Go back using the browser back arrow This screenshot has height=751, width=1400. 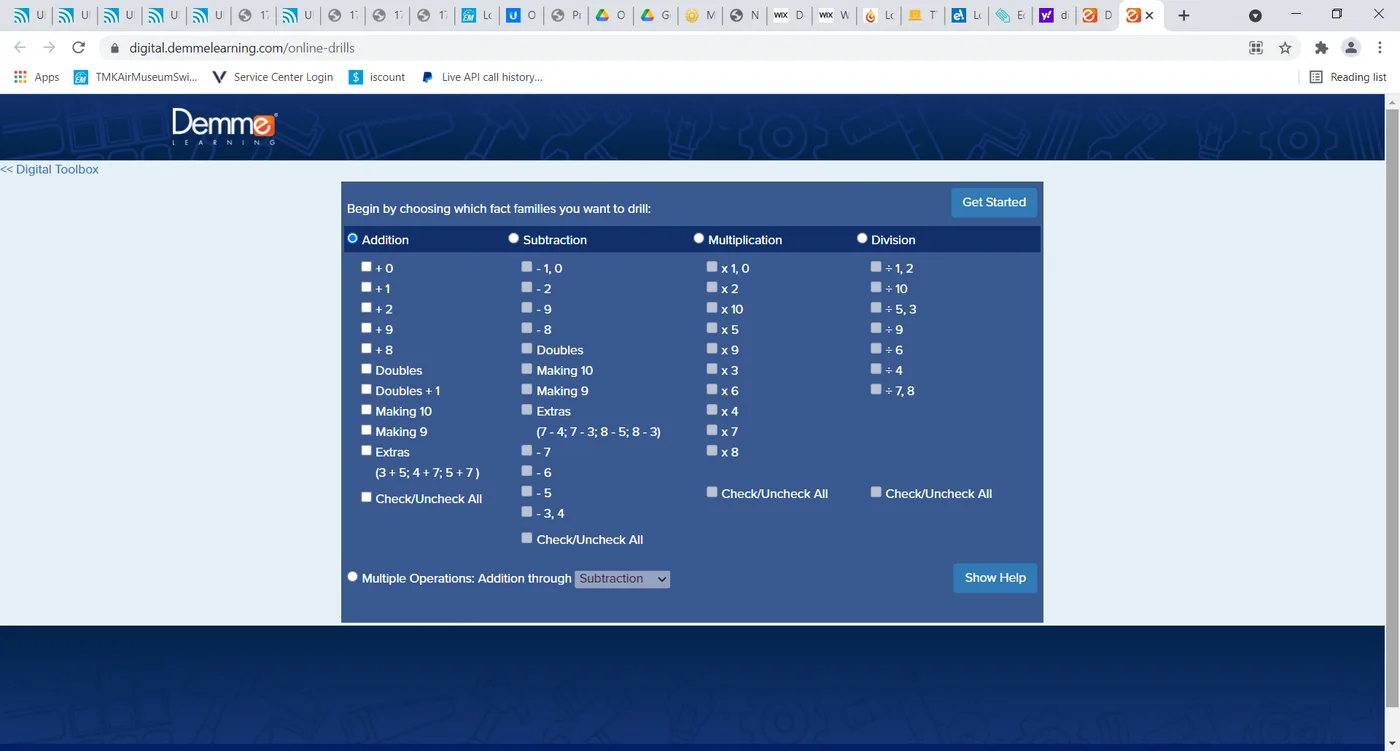[20, 47]
